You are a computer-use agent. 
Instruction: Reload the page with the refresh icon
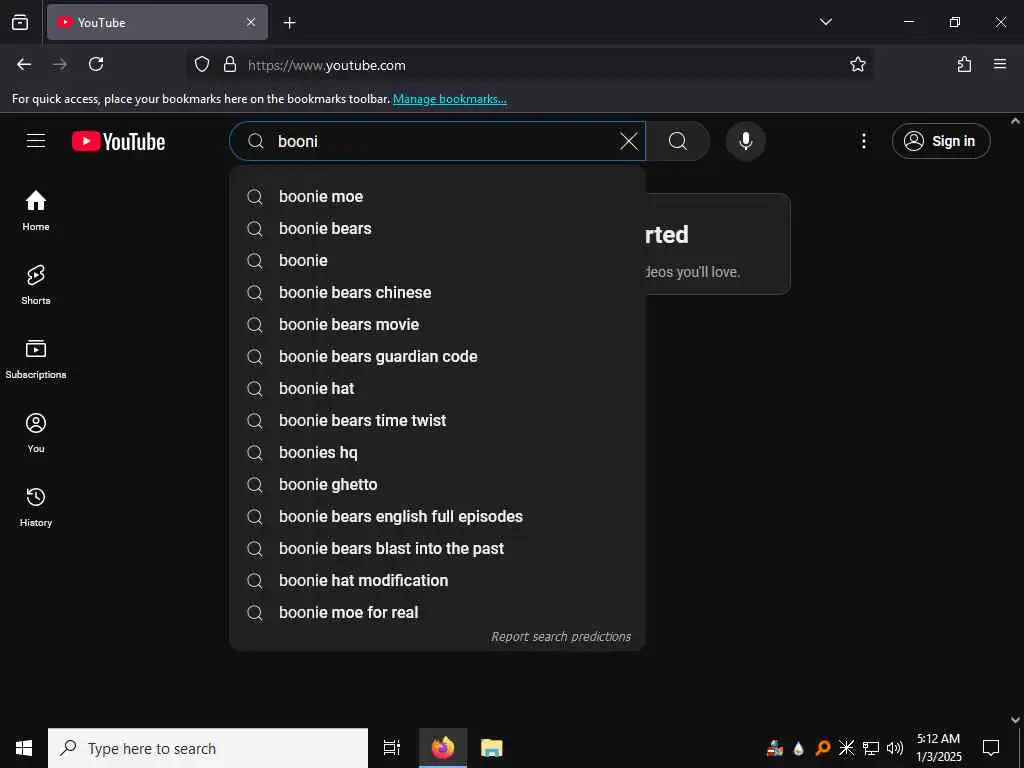tap(96, 65)
